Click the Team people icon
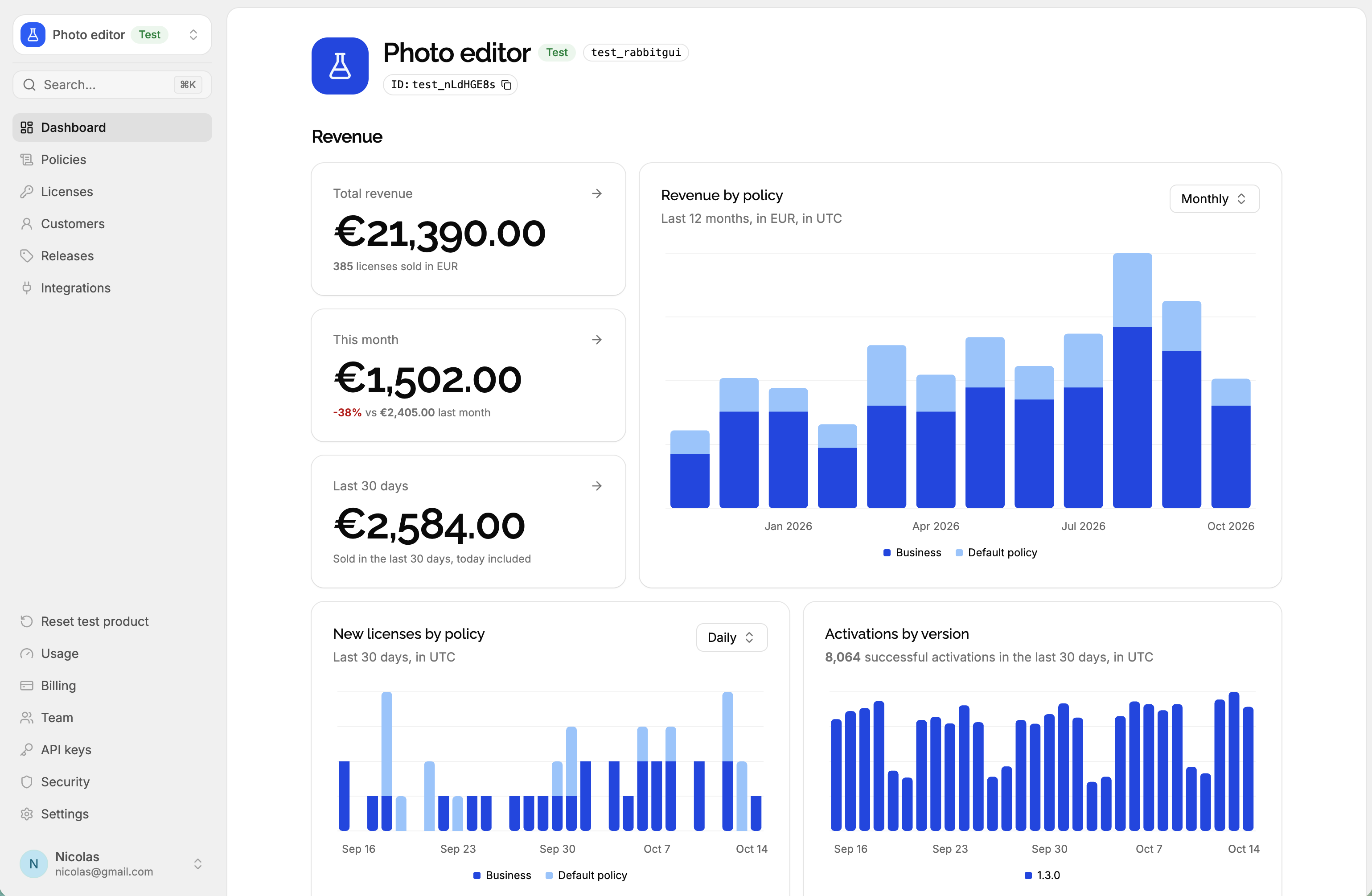Viewport: 1372px width, 896px height. tap(26, 717)
